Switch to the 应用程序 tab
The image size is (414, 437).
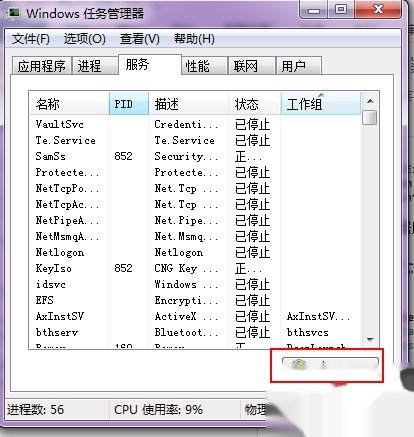41,66
